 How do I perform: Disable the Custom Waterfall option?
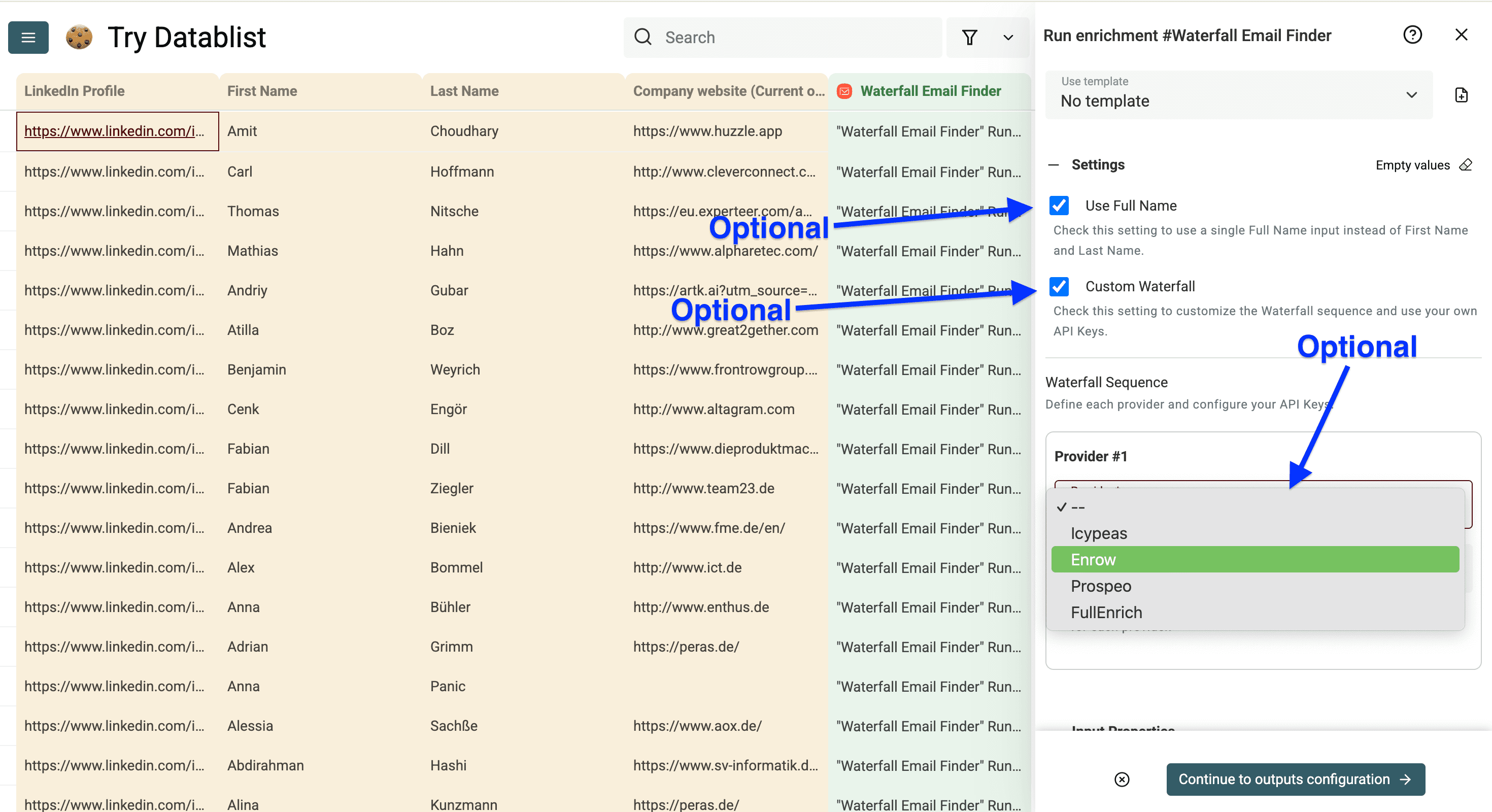(x=1059, y=287)
